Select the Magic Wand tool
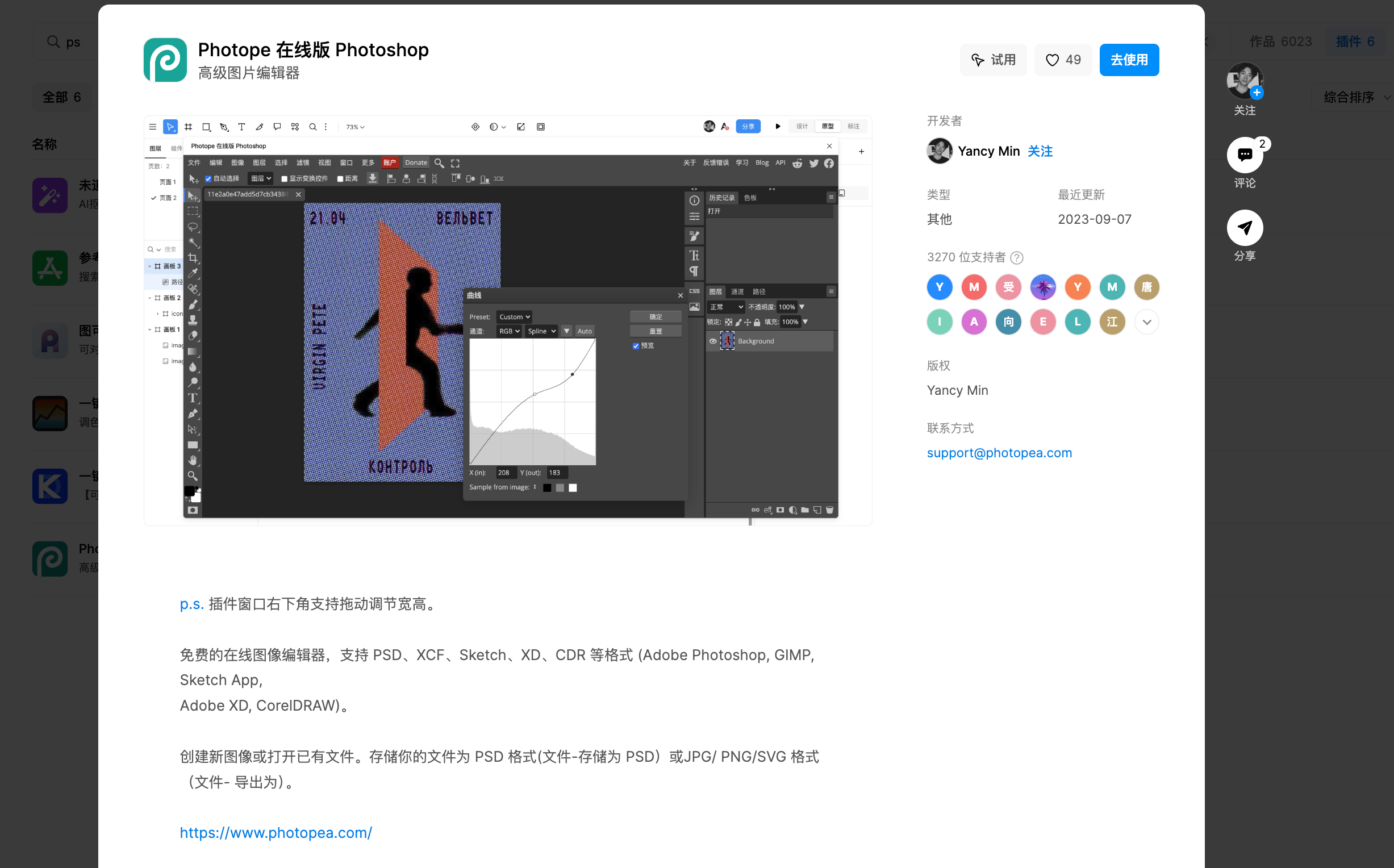Screen dimensions: 1394x868 [193, 242]
